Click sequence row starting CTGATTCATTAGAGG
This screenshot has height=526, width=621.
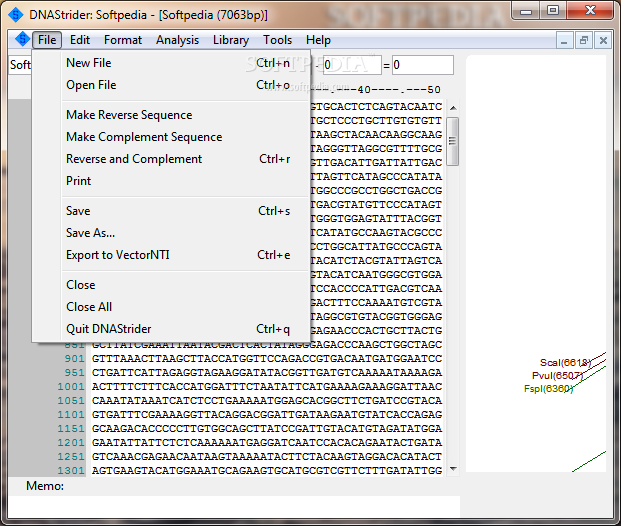pyautogui.click(x=267, y=373)
